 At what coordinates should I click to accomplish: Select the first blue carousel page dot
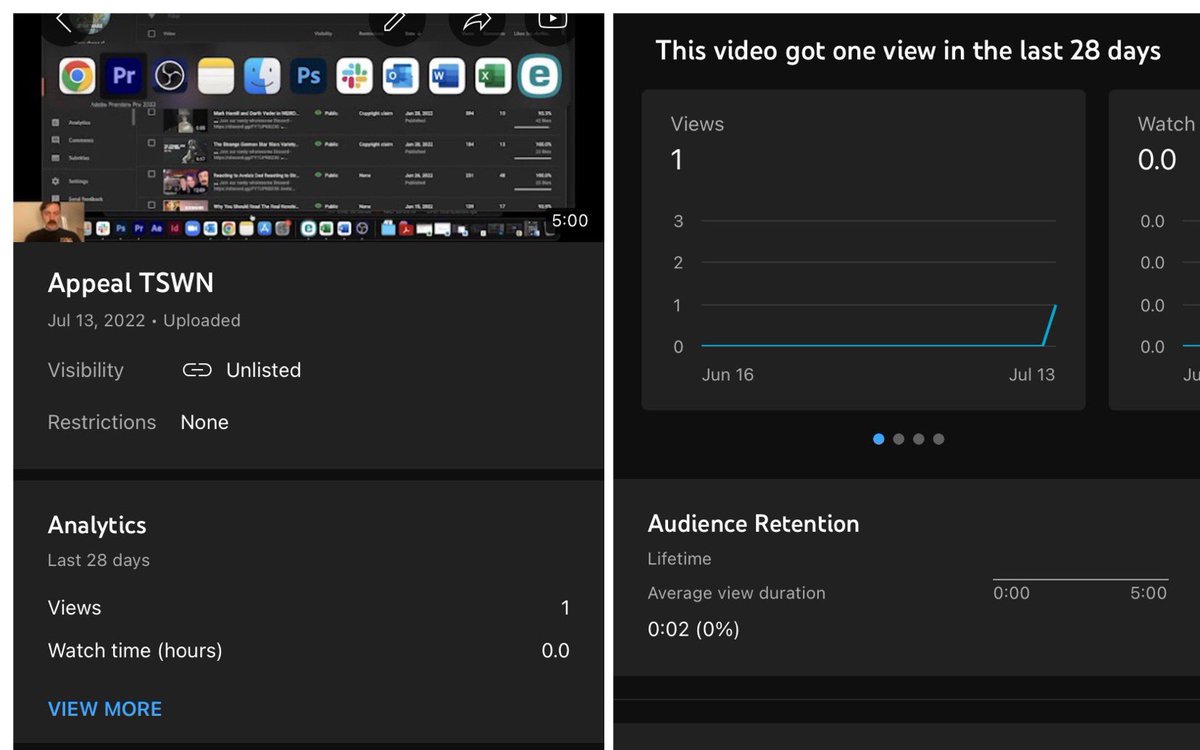(x=879, y=439)
